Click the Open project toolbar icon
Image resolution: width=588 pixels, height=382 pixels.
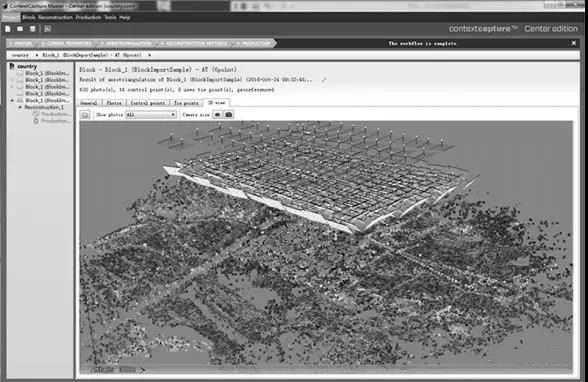click(x=20, y=29)
